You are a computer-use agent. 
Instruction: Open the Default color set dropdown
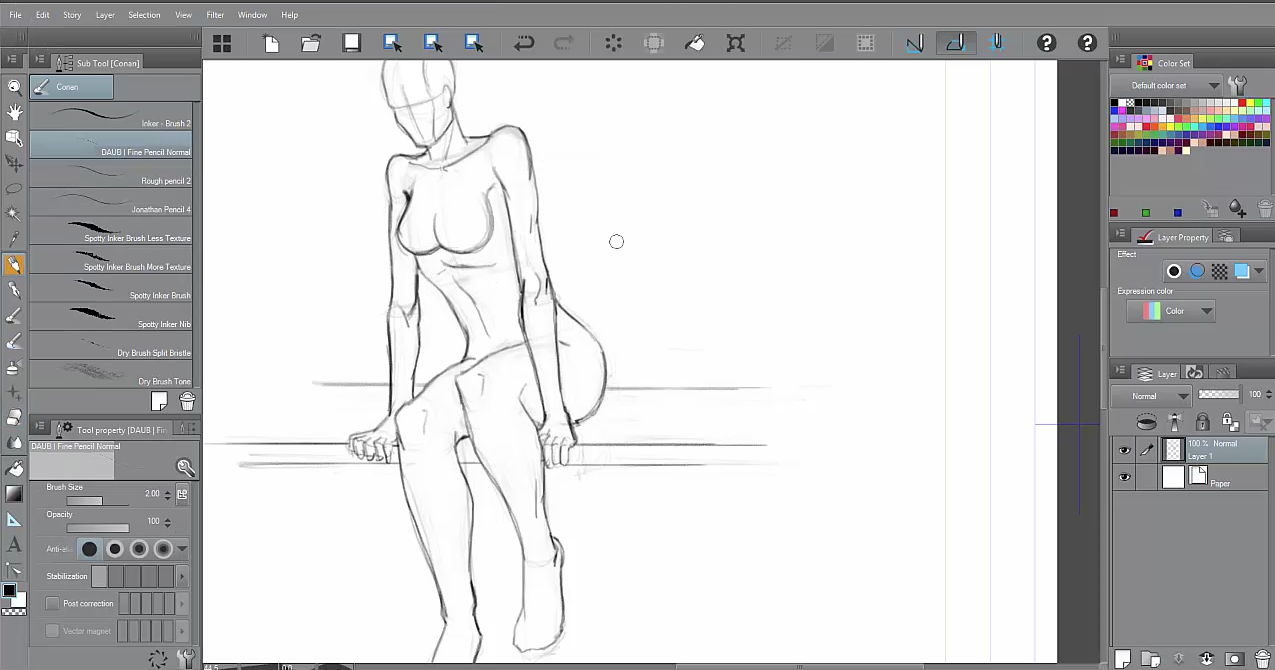1169,85
